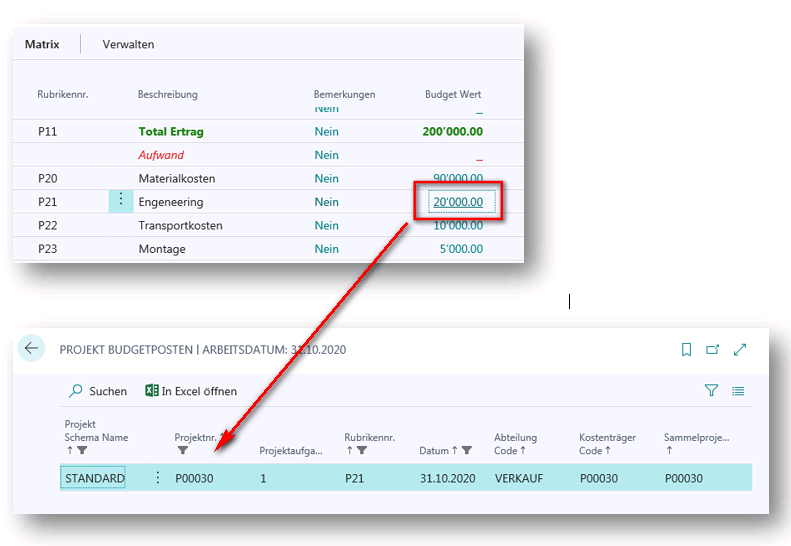Select the STANDARD schema name cell

pos(95,478)
